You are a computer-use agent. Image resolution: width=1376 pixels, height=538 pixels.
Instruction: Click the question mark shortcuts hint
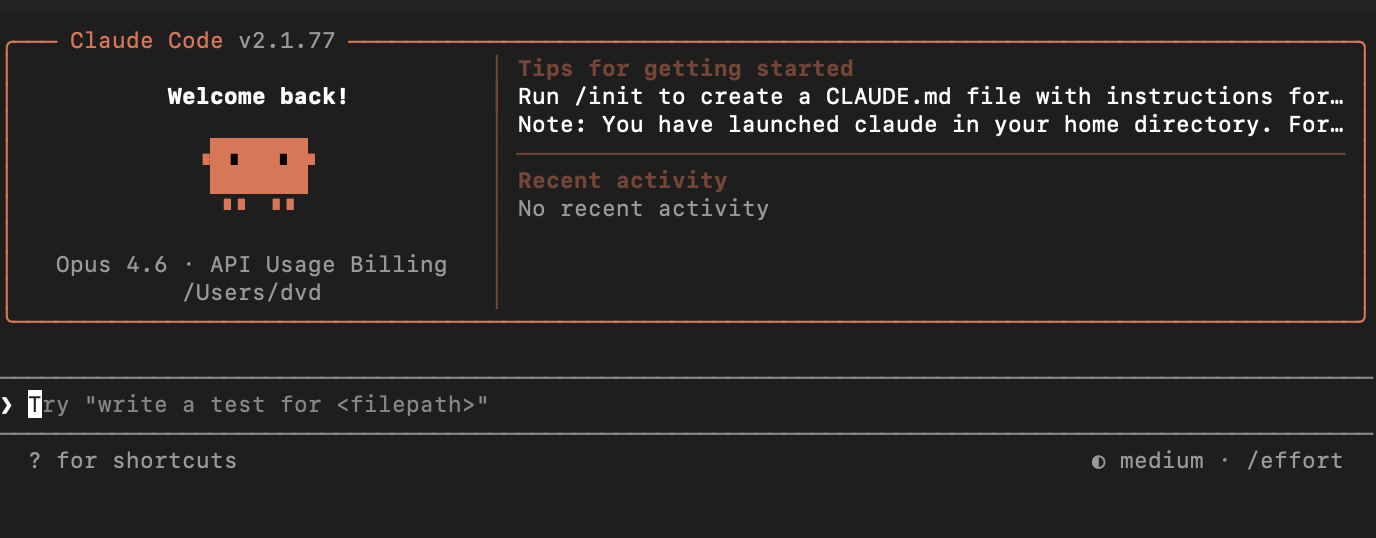35,461
